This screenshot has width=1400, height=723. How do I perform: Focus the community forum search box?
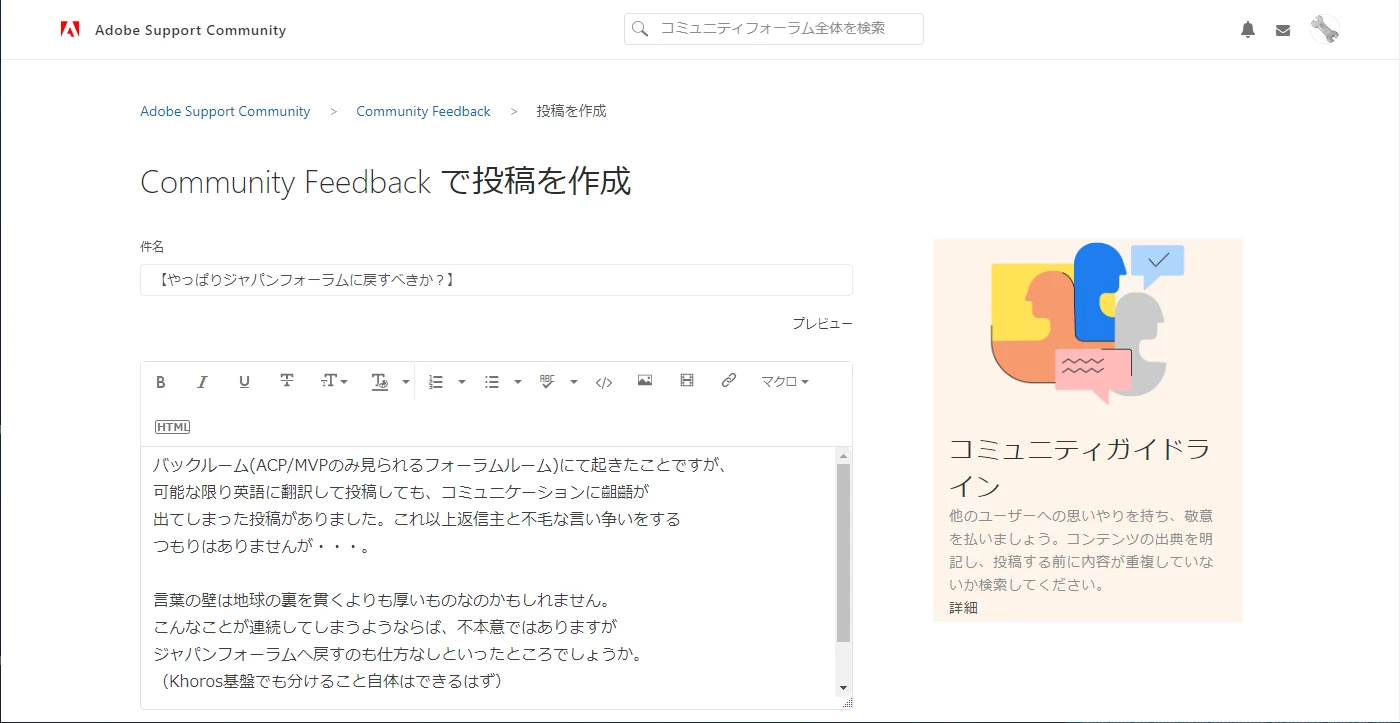point(774,28)
